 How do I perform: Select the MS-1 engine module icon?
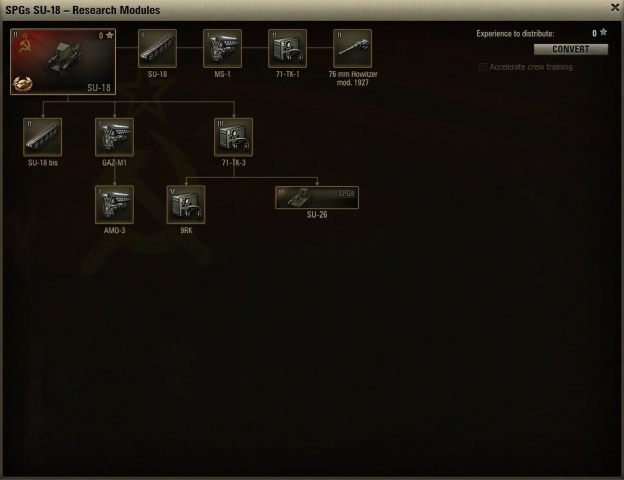tap(222, 48)
